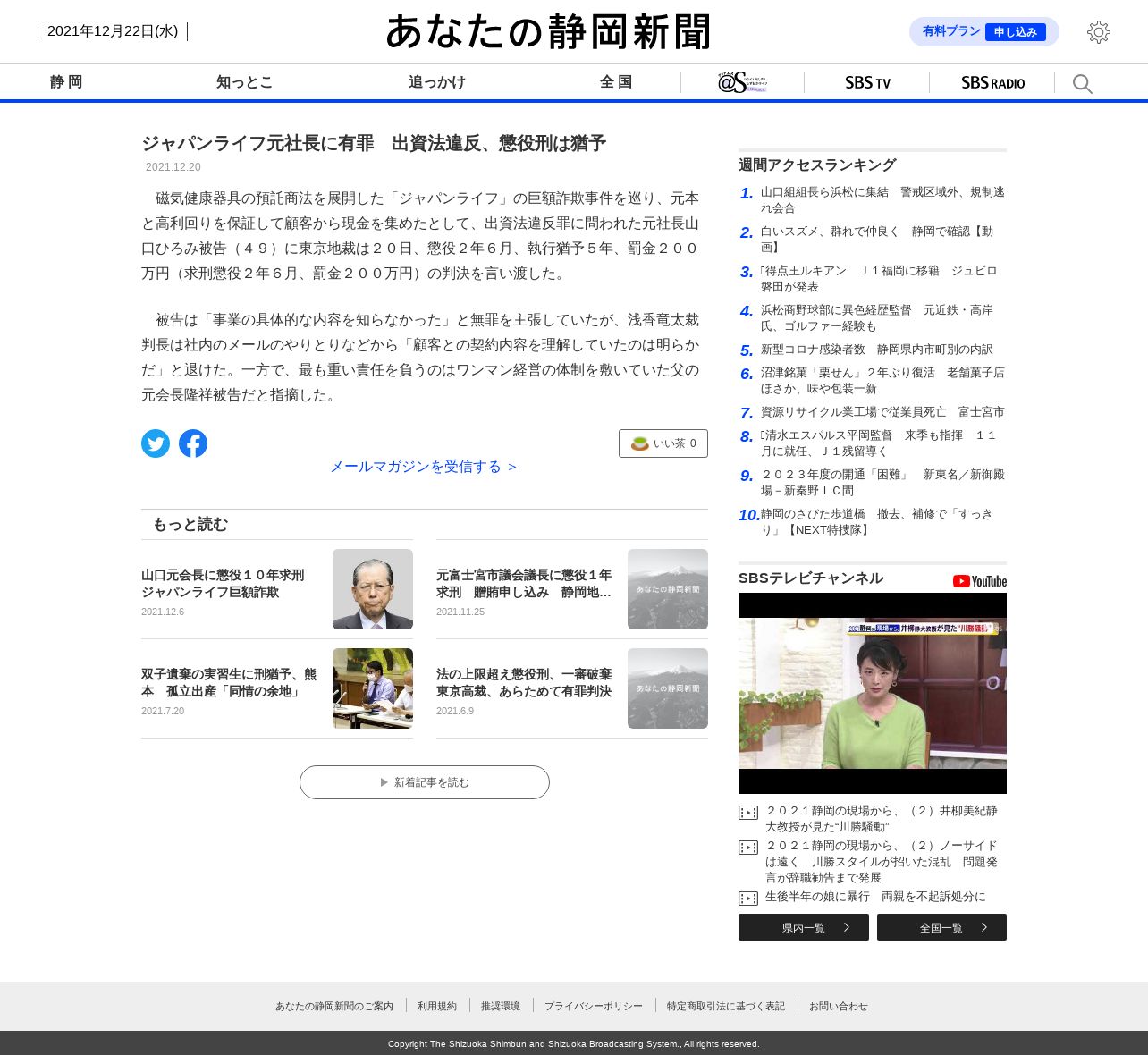Open プライバシーポリシー footer link

pyautogui.click(x=594, y=1007)
